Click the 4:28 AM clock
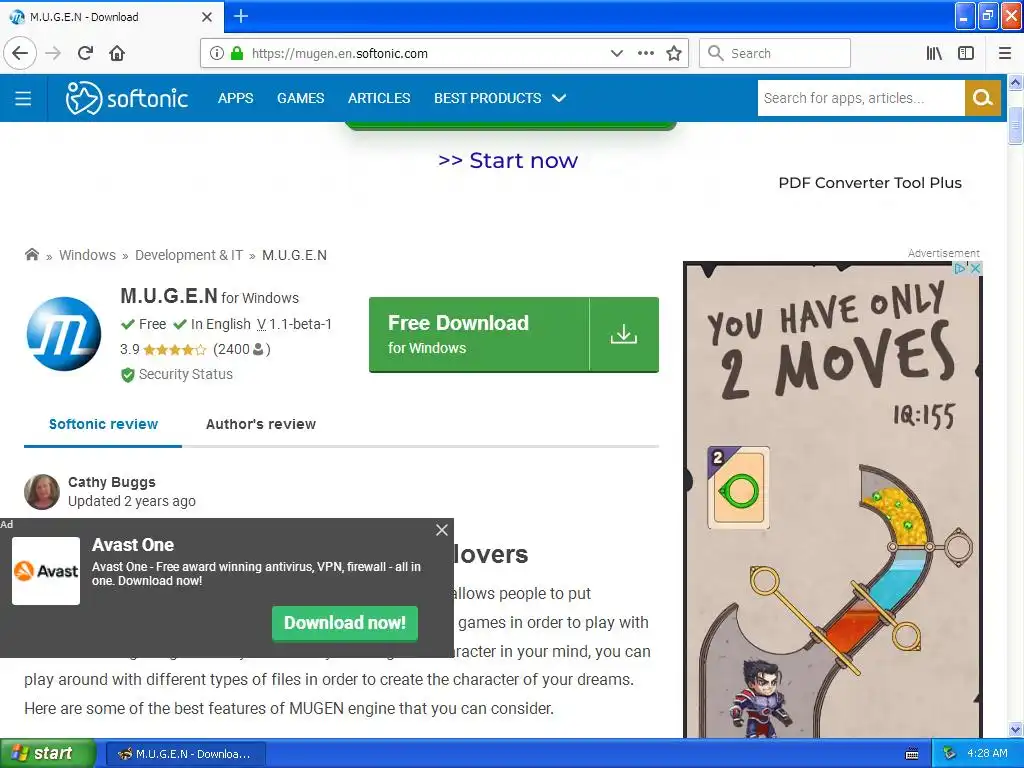This screenshot has height=768, width=1024. 987,753
